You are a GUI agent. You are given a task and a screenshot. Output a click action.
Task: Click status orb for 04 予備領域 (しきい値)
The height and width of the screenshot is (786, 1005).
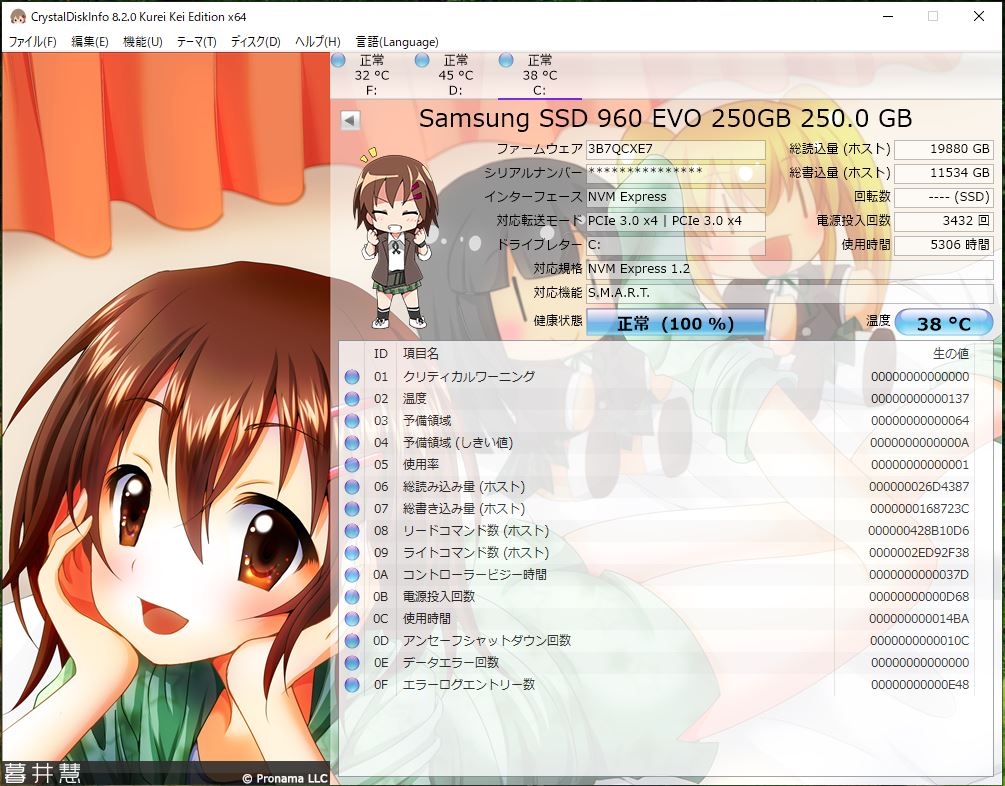tap(352, 443)
